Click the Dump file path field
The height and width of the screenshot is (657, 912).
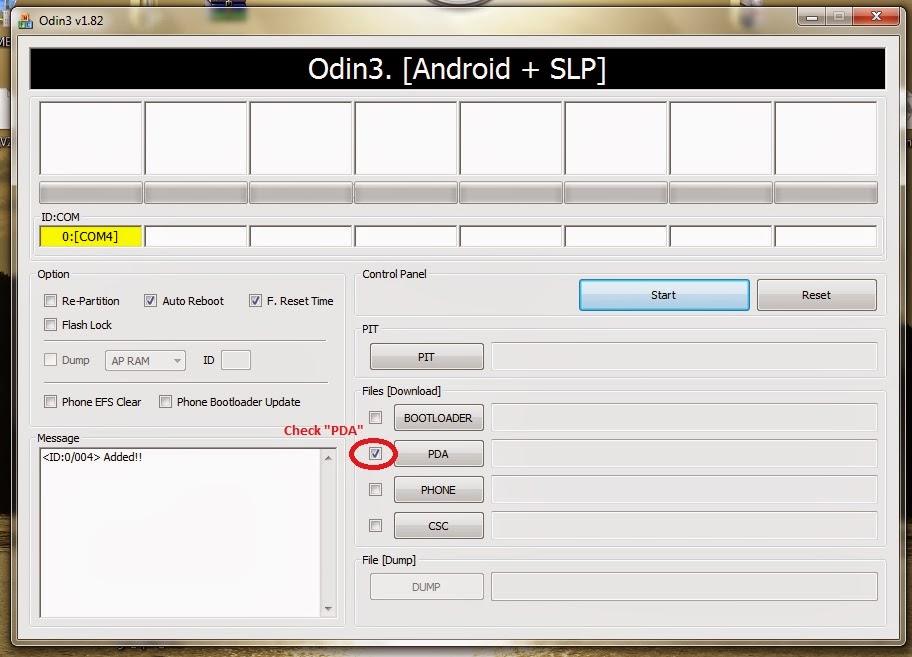684,587
